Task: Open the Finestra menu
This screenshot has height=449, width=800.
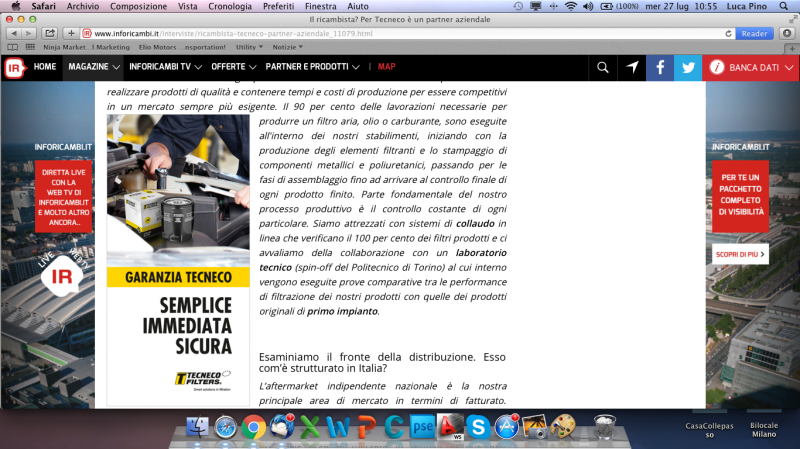Action: [320, 6]
